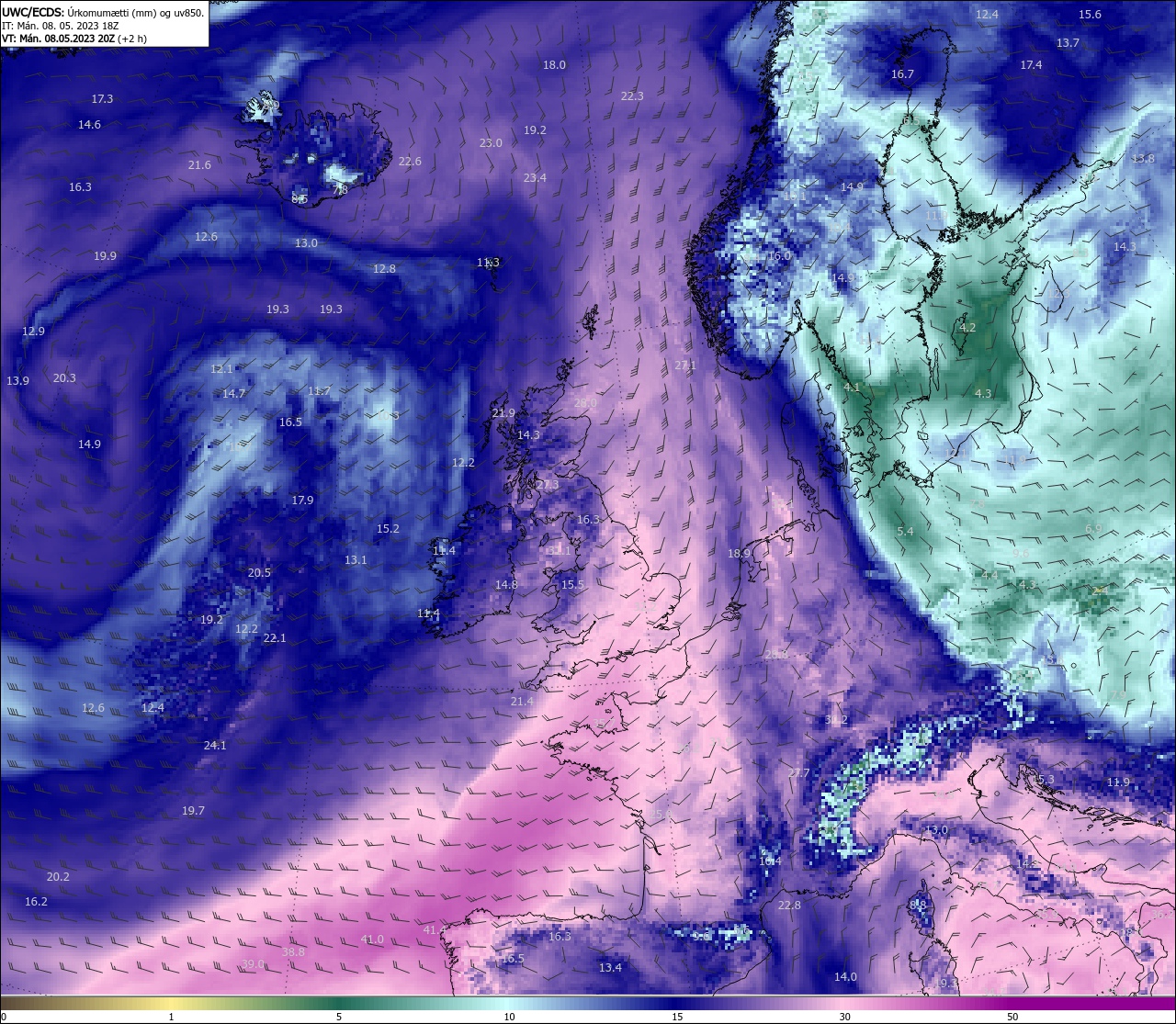This screenshot has height=1024, width=1176.
Task: Click the 50 tick on the color scale
Action: pos(1012,1017)
